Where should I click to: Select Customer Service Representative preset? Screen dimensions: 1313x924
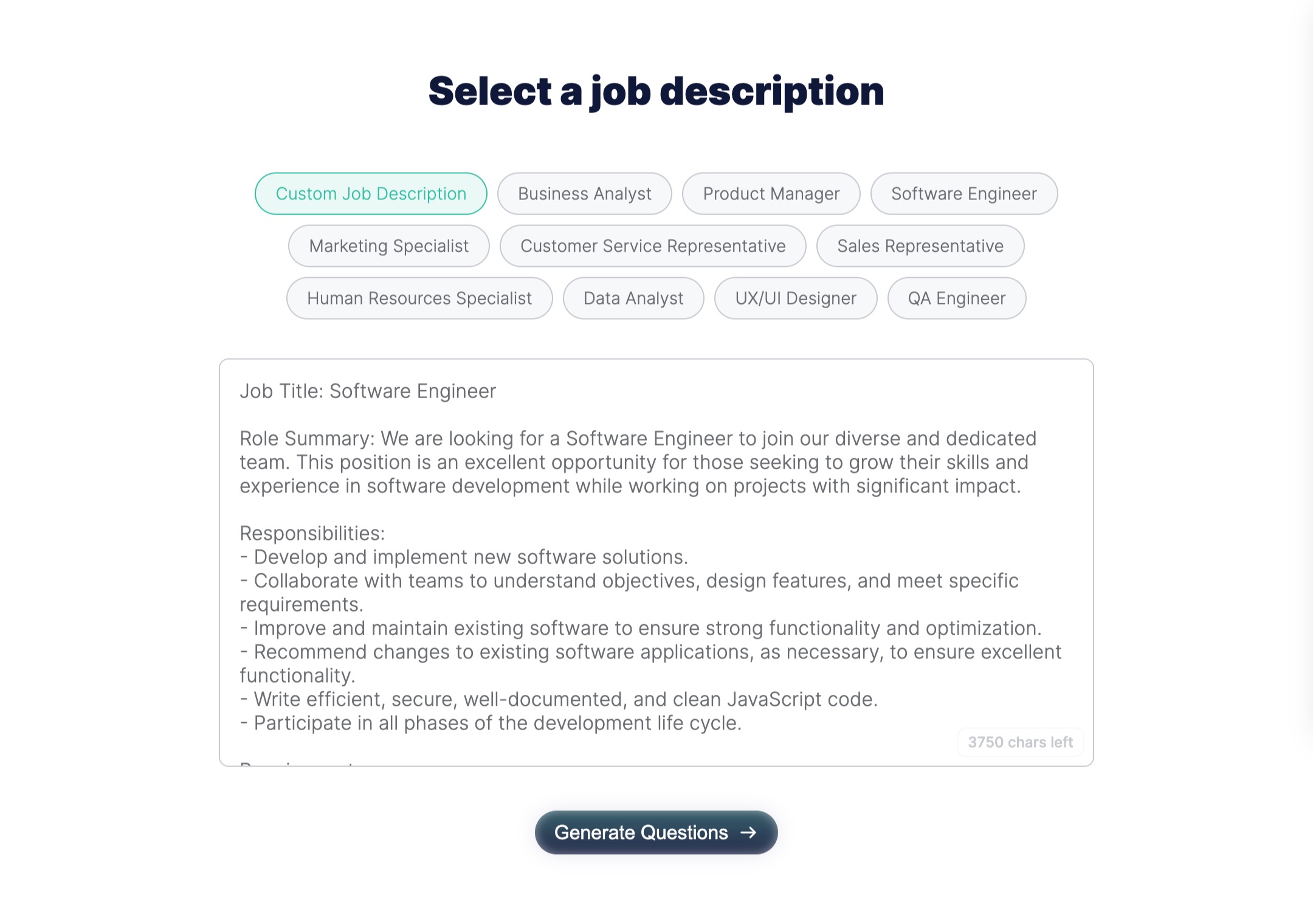point(653,246)
